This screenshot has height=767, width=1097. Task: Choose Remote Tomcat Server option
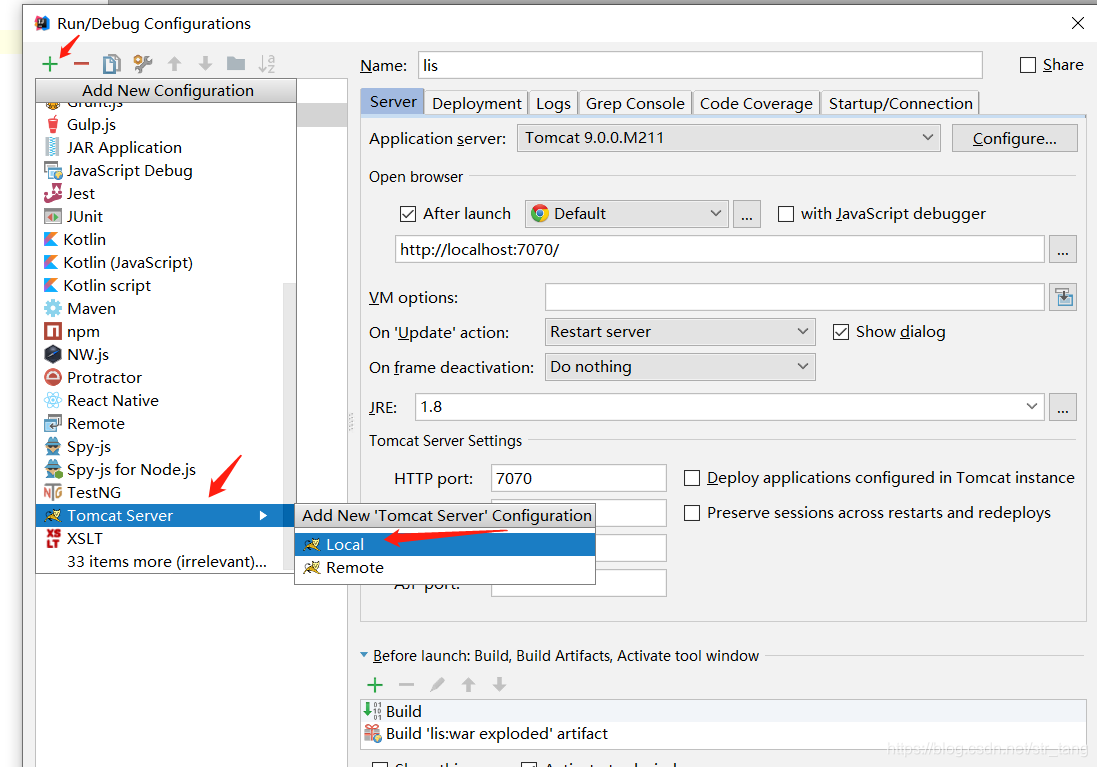coord(445,568)
